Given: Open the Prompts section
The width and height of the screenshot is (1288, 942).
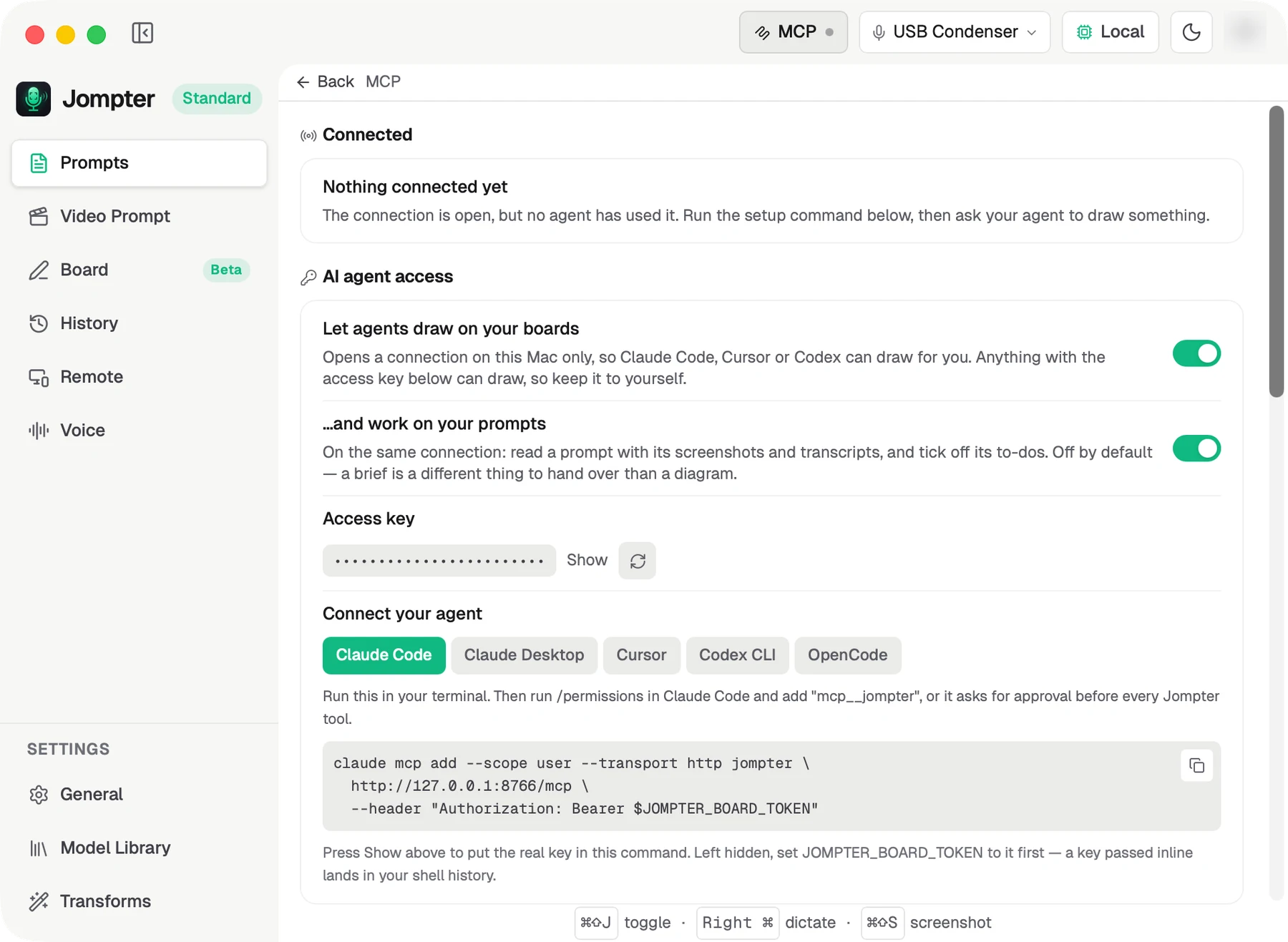Looking at the screenshot, I should tap(140, 163).
